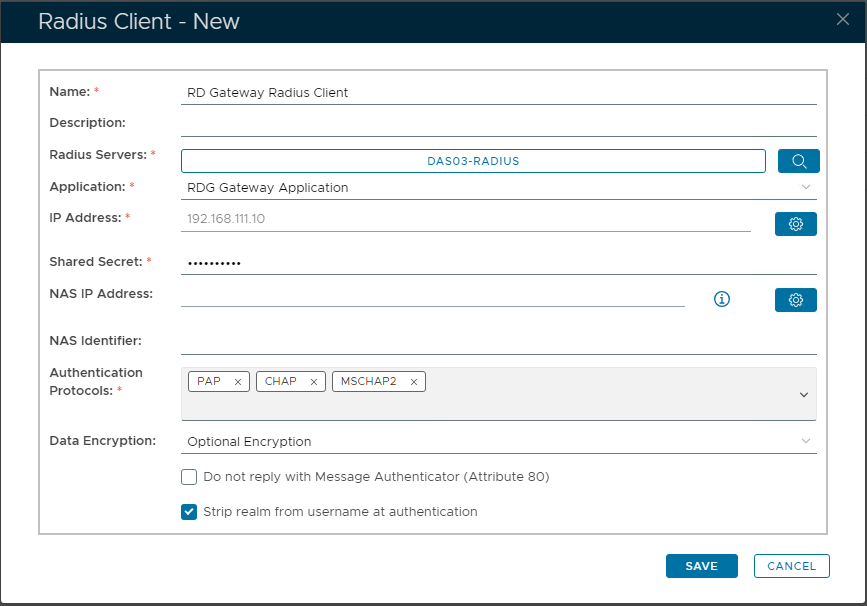
Task: Close the Radius Client dialog
Action: pos(843,19)
